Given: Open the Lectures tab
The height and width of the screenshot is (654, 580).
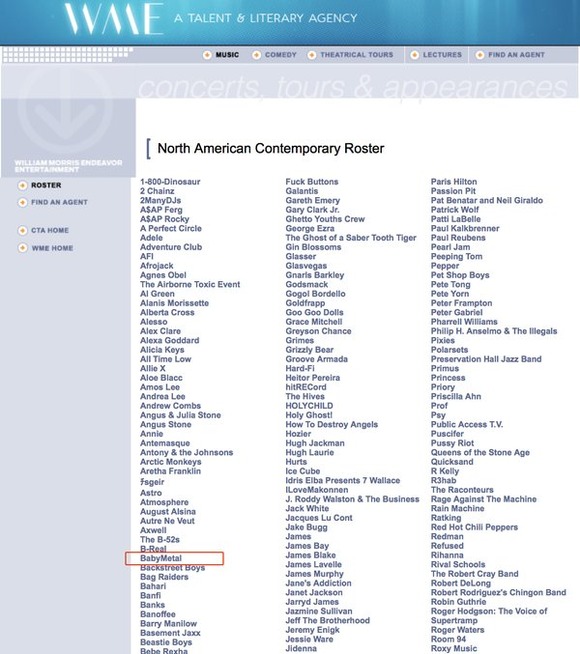Looking at the screenshot, I should coord(442,55).
